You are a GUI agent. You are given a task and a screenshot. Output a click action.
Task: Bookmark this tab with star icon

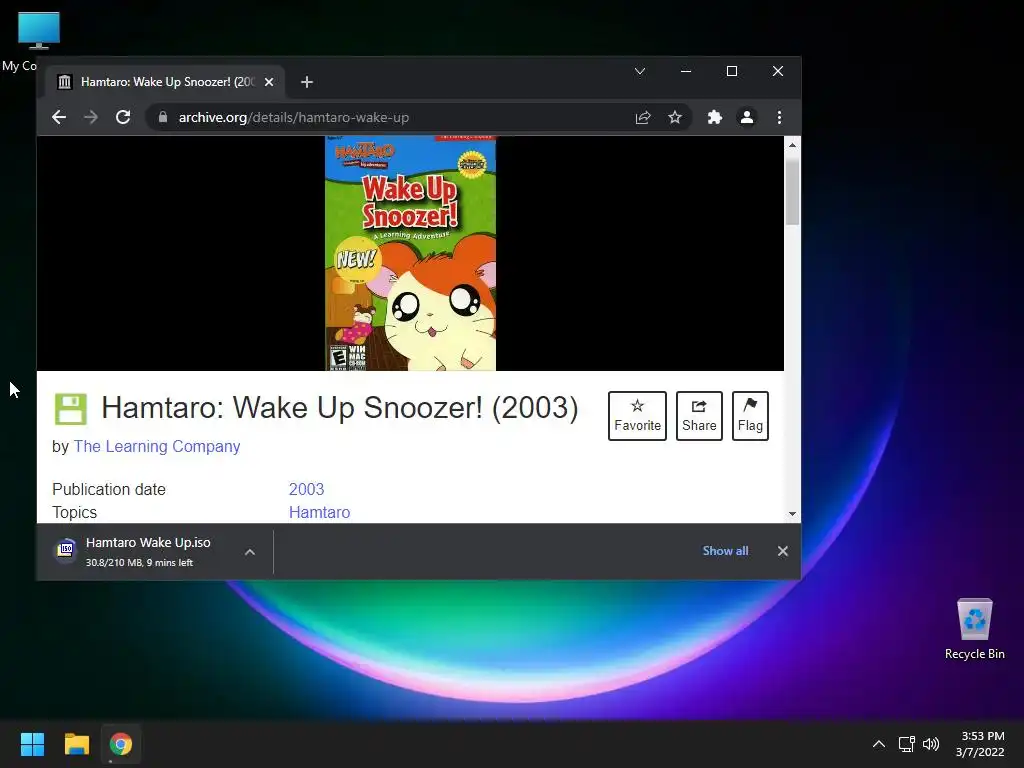675,118
